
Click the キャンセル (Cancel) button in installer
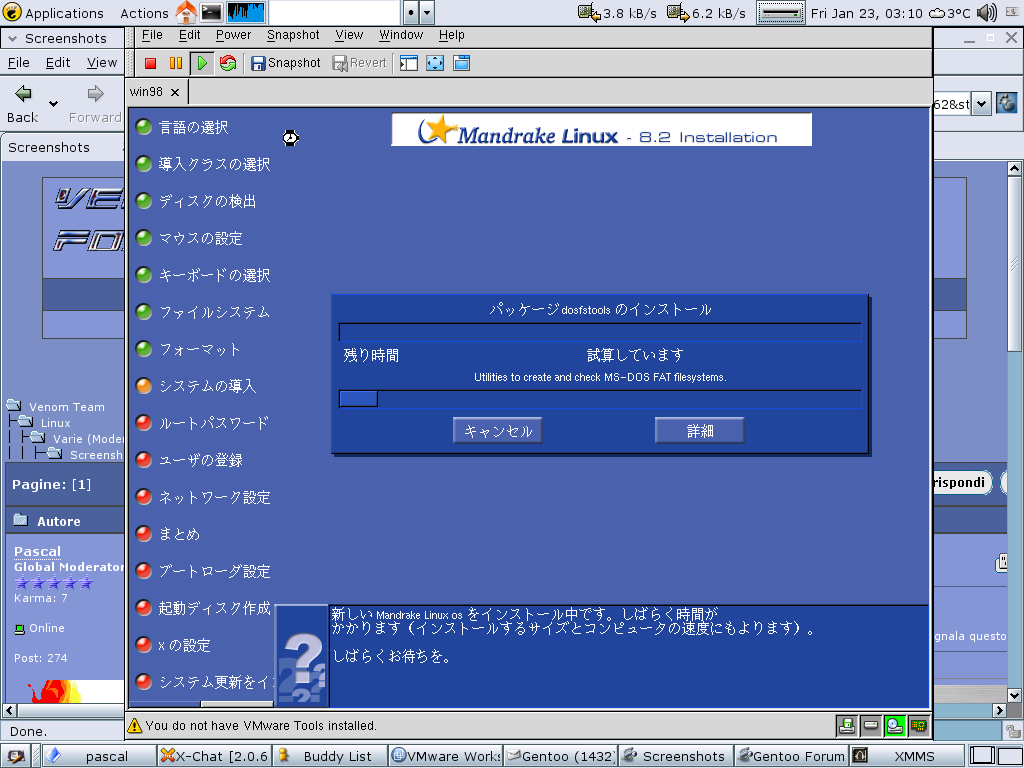[498, 431]
